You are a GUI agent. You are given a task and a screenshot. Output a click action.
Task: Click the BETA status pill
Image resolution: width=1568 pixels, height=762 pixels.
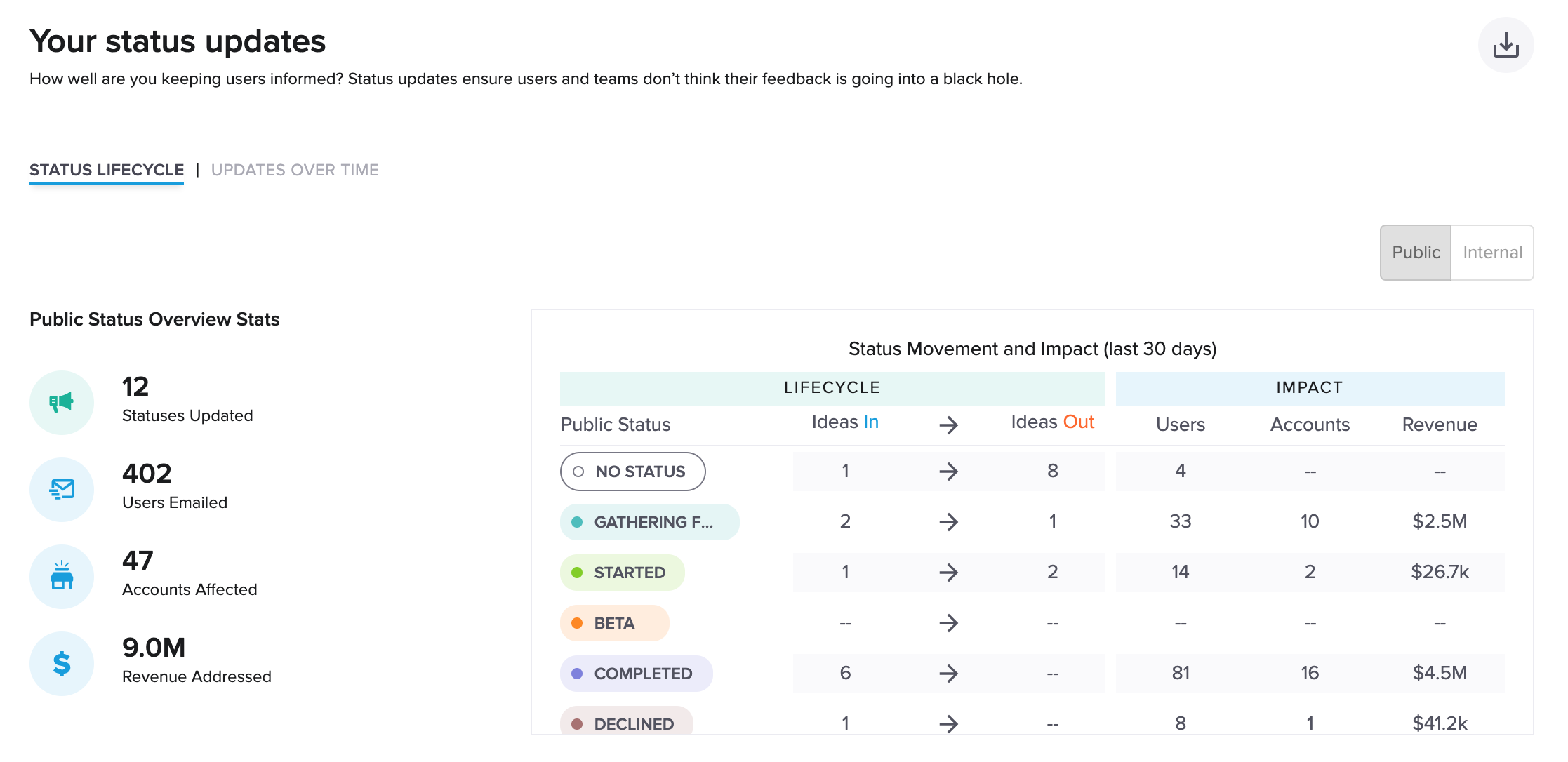[614, 622]
